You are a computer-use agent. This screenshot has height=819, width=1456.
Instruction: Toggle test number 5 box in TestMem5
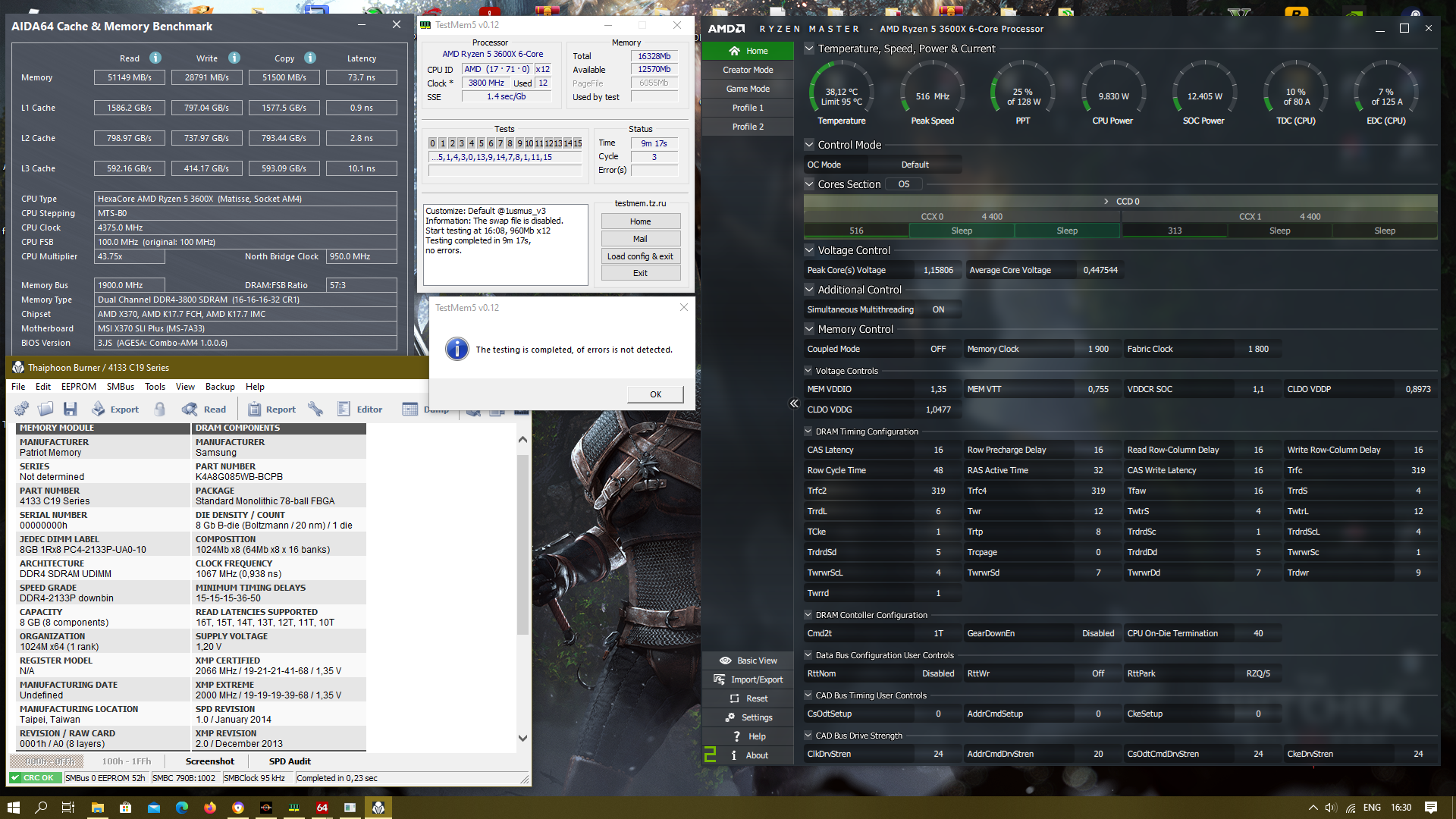(481, 143)
